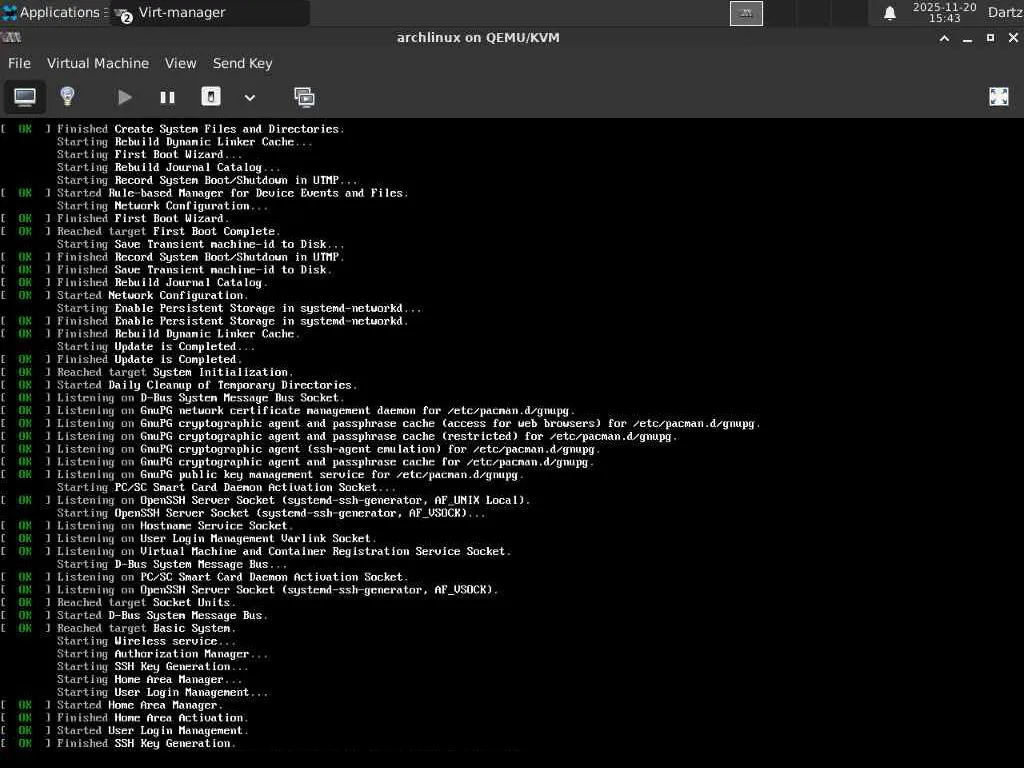Open the manage VM snapshots view
This screenshot has height=768, width=1024.
point(304,97)
